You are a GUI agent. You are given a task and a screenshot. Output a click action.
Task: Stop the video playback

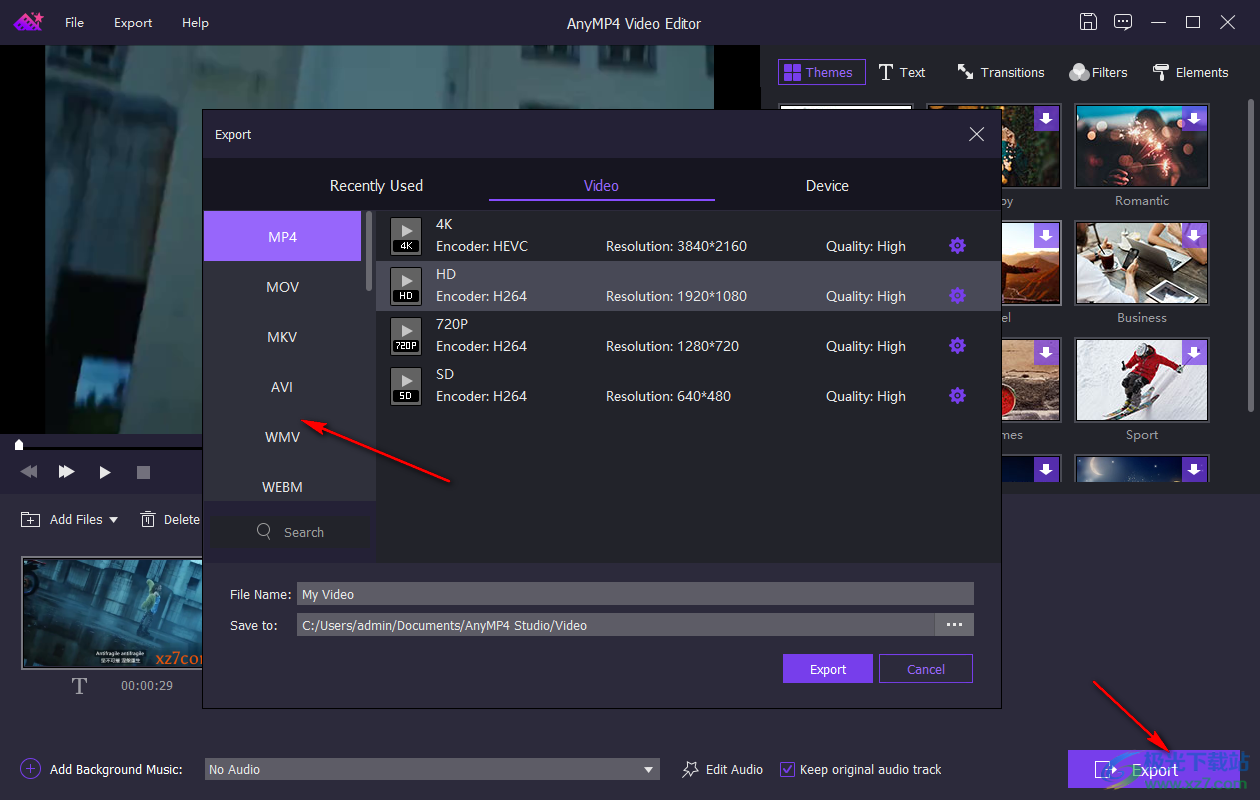pyautogui.click(x=143, y=471)
